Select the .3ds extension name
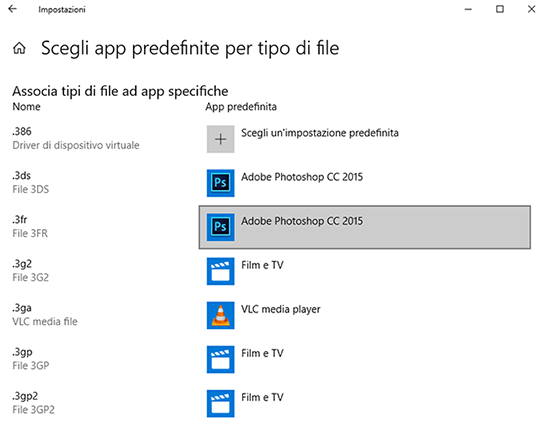 coord(21,176)
